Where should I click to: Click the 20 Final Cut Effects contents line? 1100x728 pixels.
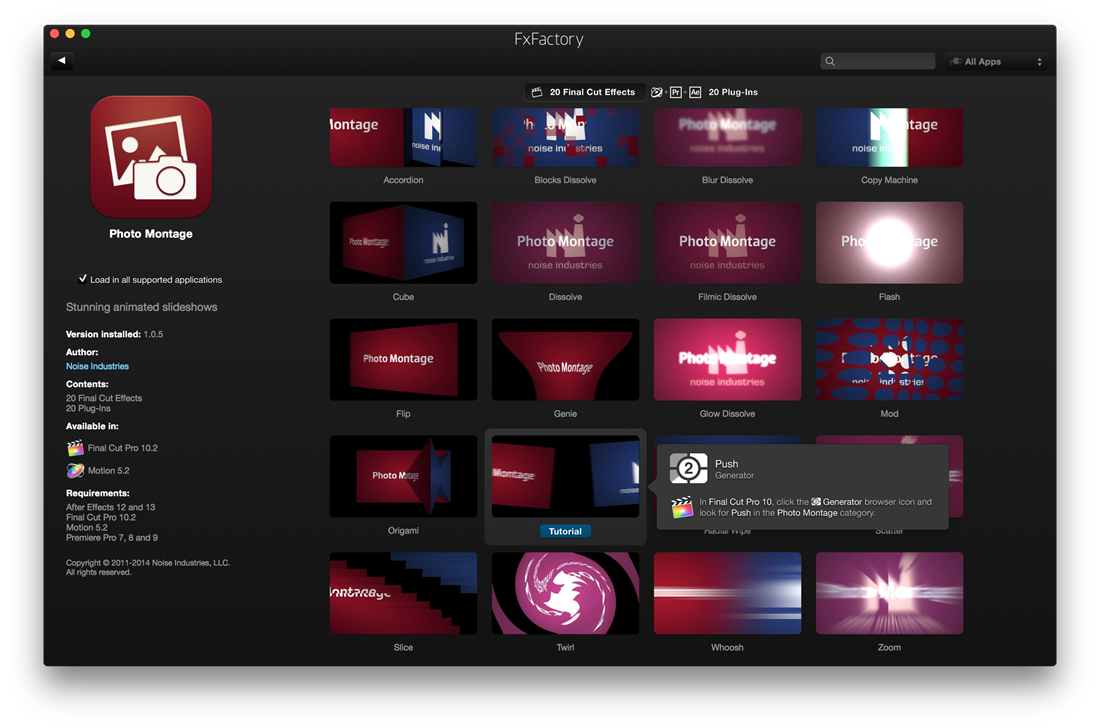(104, 398)
